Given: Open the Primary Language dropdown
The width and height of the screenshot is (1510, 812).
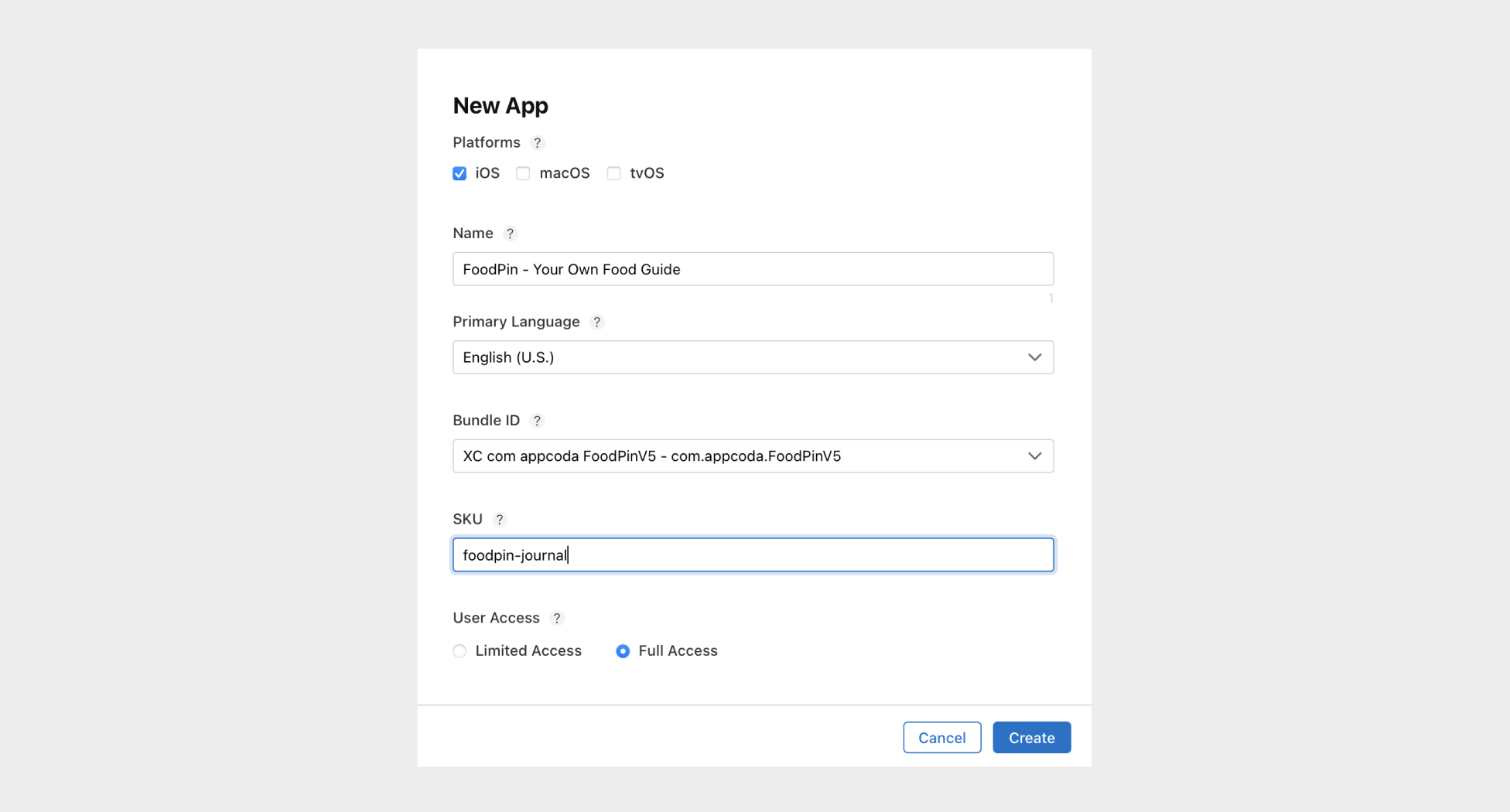Looking at the screenshot, I should coord(753,357).
